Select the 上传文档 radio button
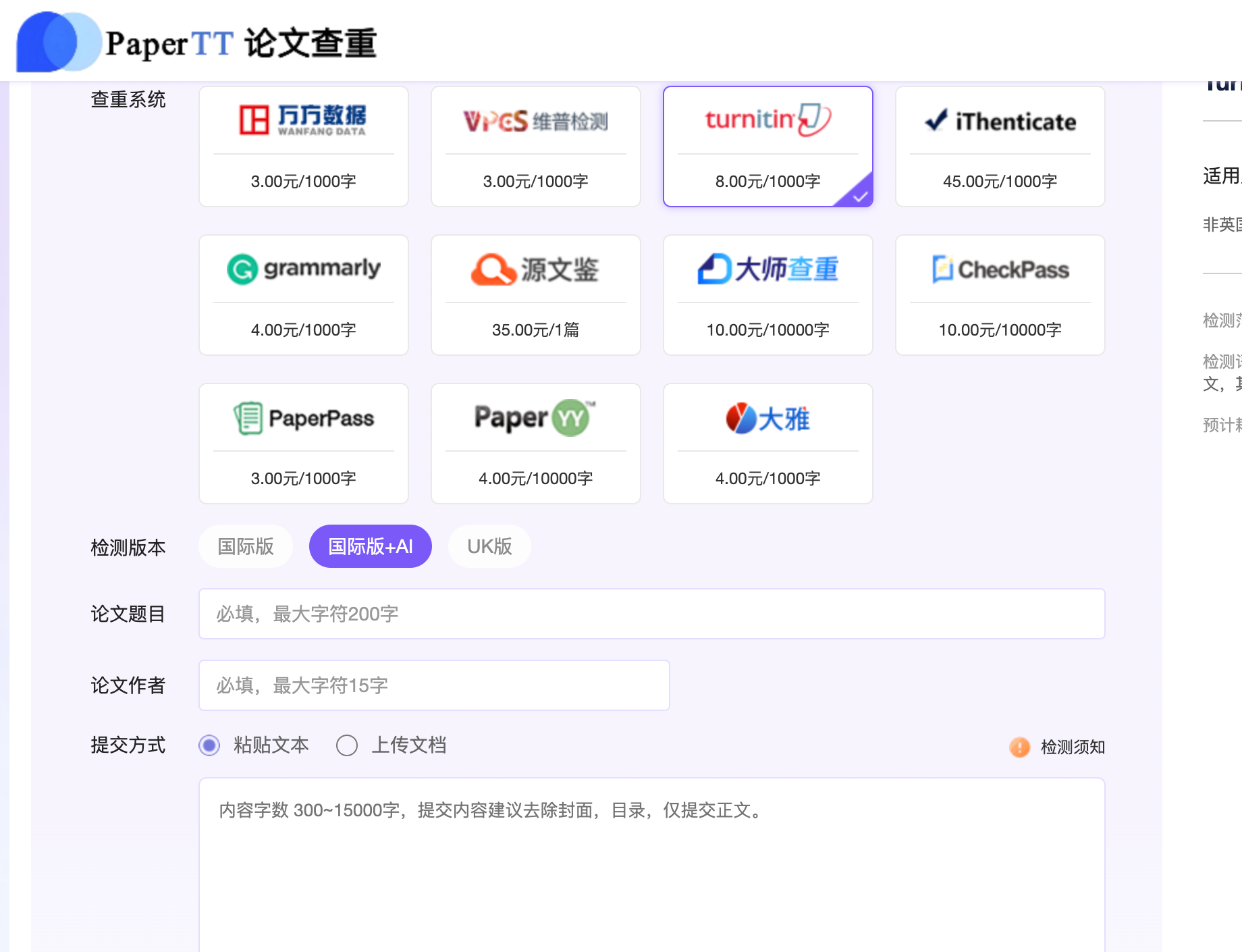 [347, 745]
